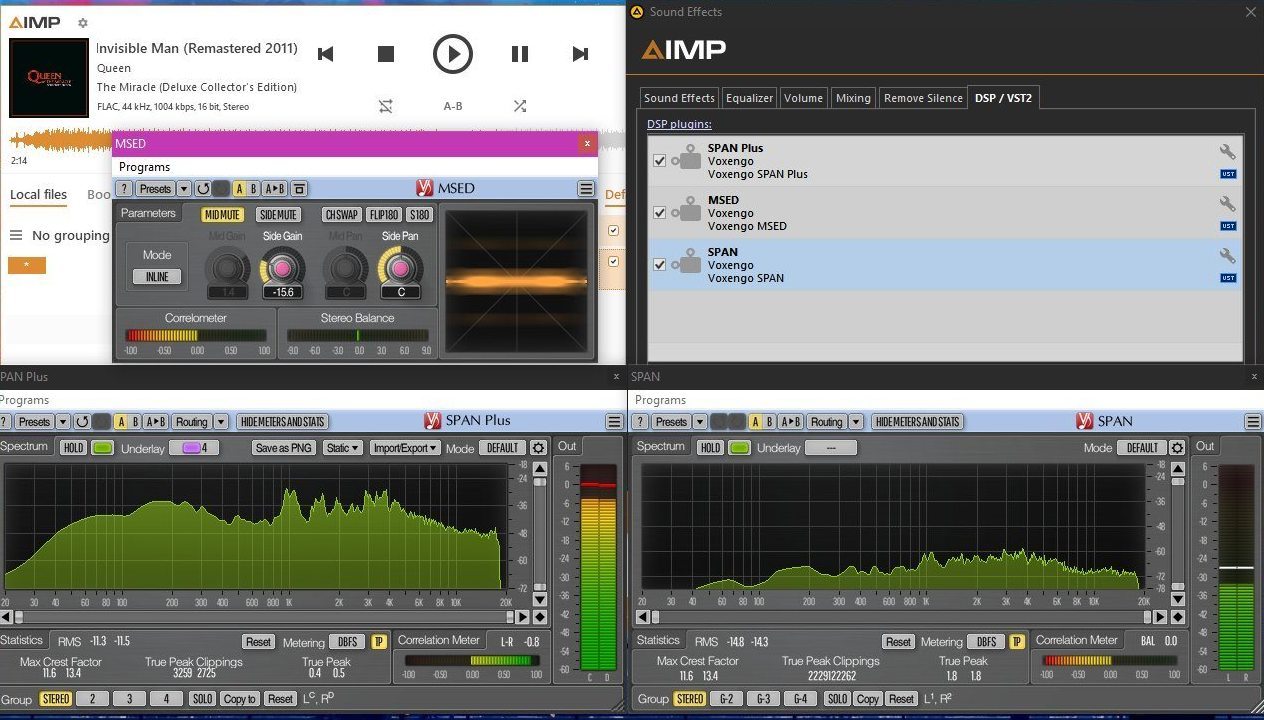Reset statistics in SPAN Plus
The height and width of the screenshot is (720, 1264).
pyautogui.click(x=258, y=642)
